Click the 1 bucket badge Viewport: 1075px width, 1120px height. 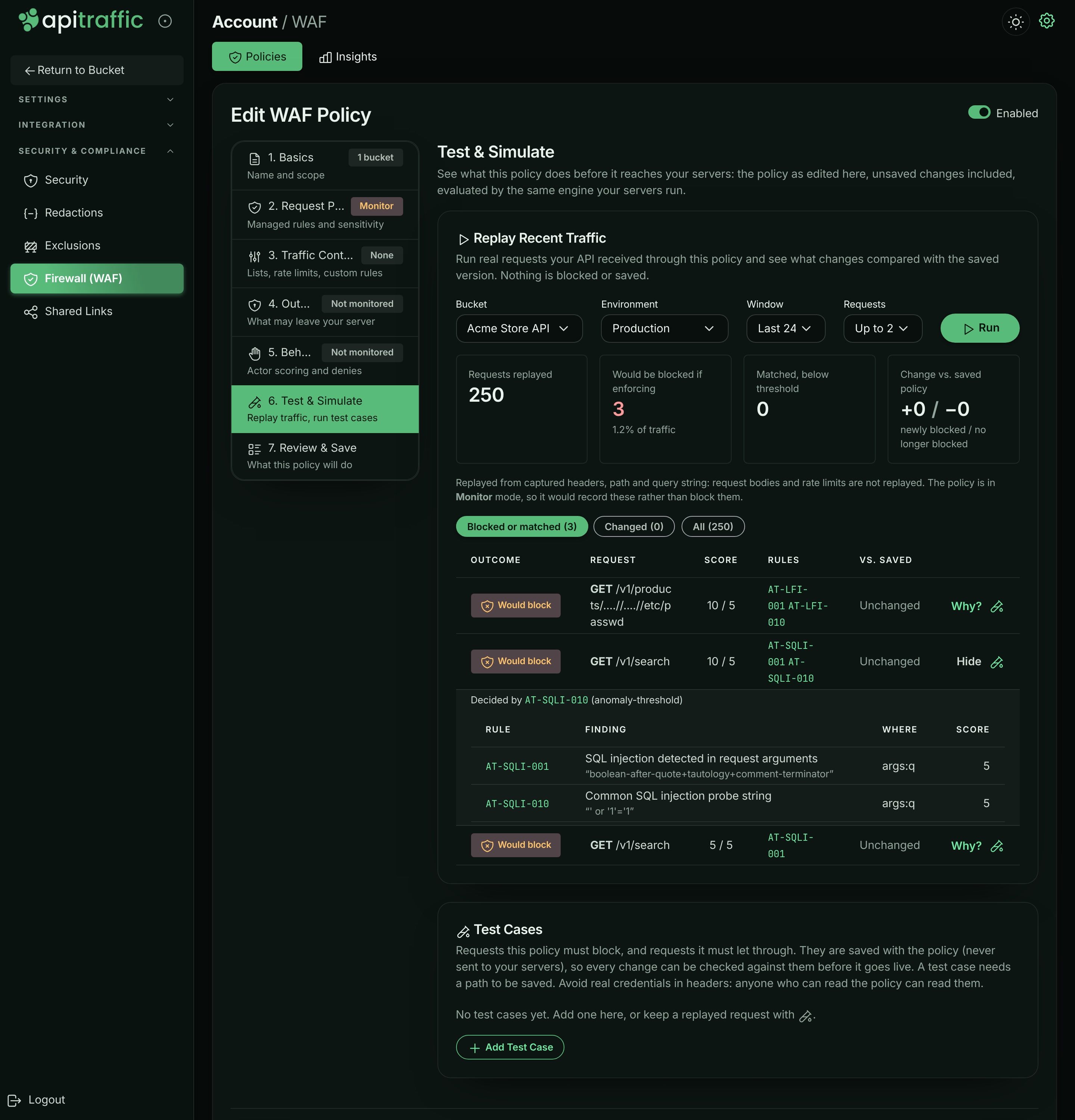coord(375,157)
